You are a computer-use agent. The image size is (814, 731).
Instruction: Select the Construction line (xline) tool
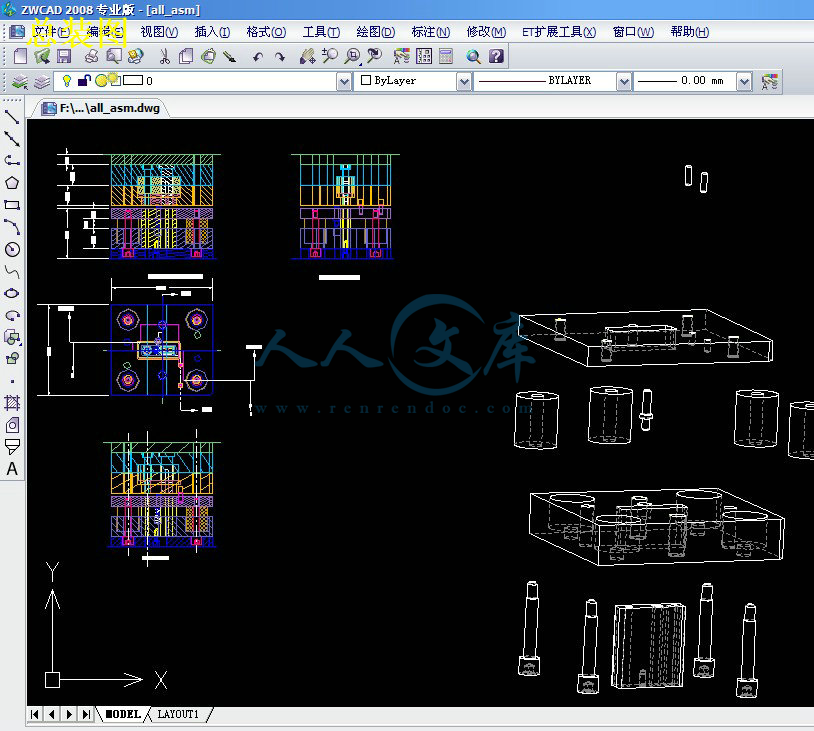pyautogui.click(x=12, y=139)
